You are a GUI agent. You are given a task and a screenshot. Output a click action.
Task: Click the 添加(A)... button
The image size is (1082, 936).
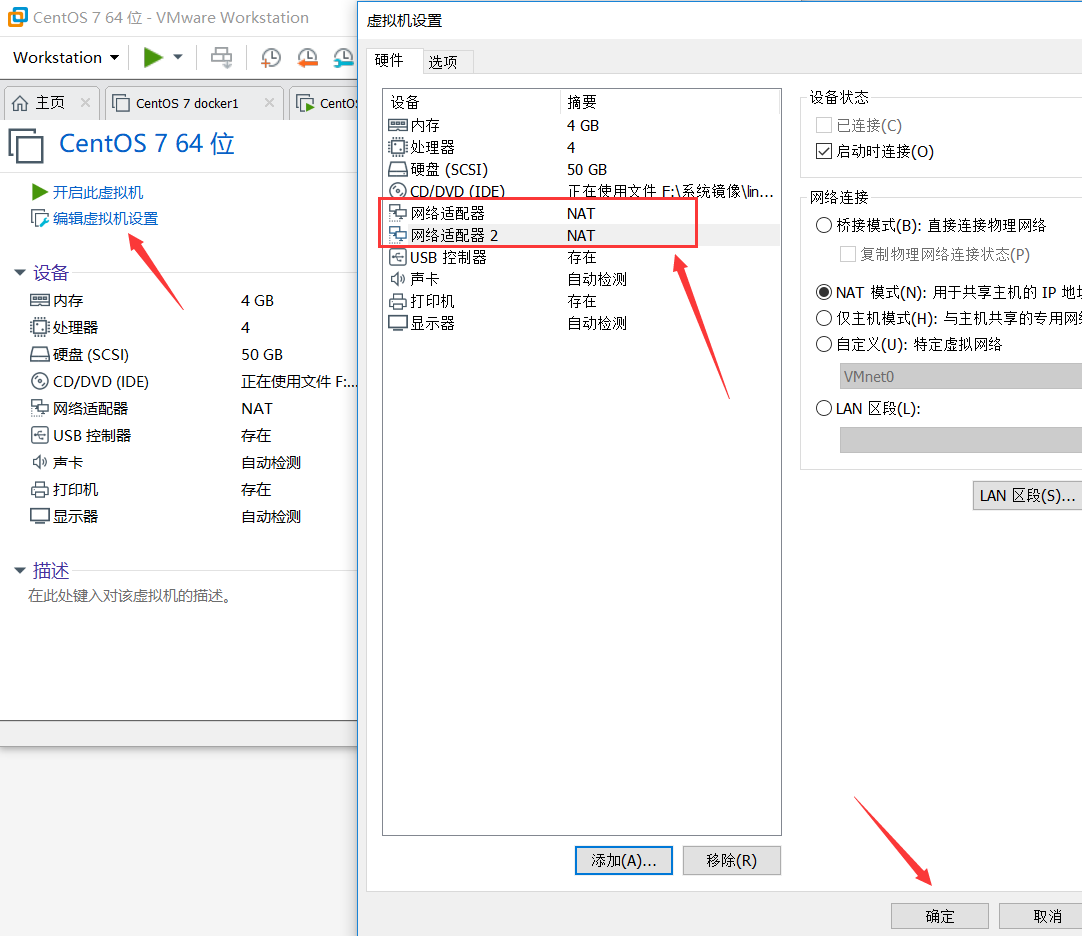coord(624,861)
